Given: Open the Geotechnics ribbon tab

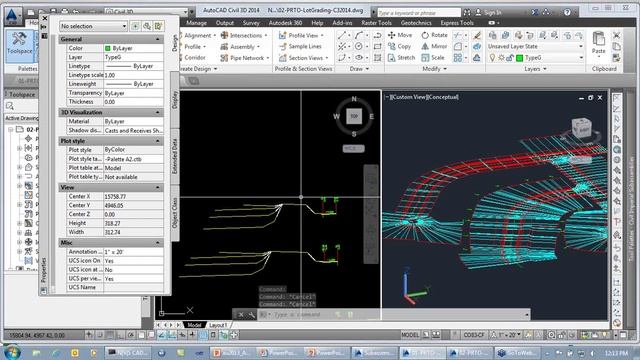Looking at the screenshot, I should point(416,23).
